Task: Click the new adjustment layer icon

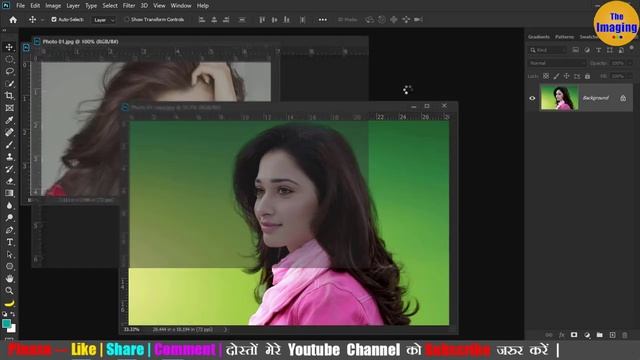Action: (587, 335)
